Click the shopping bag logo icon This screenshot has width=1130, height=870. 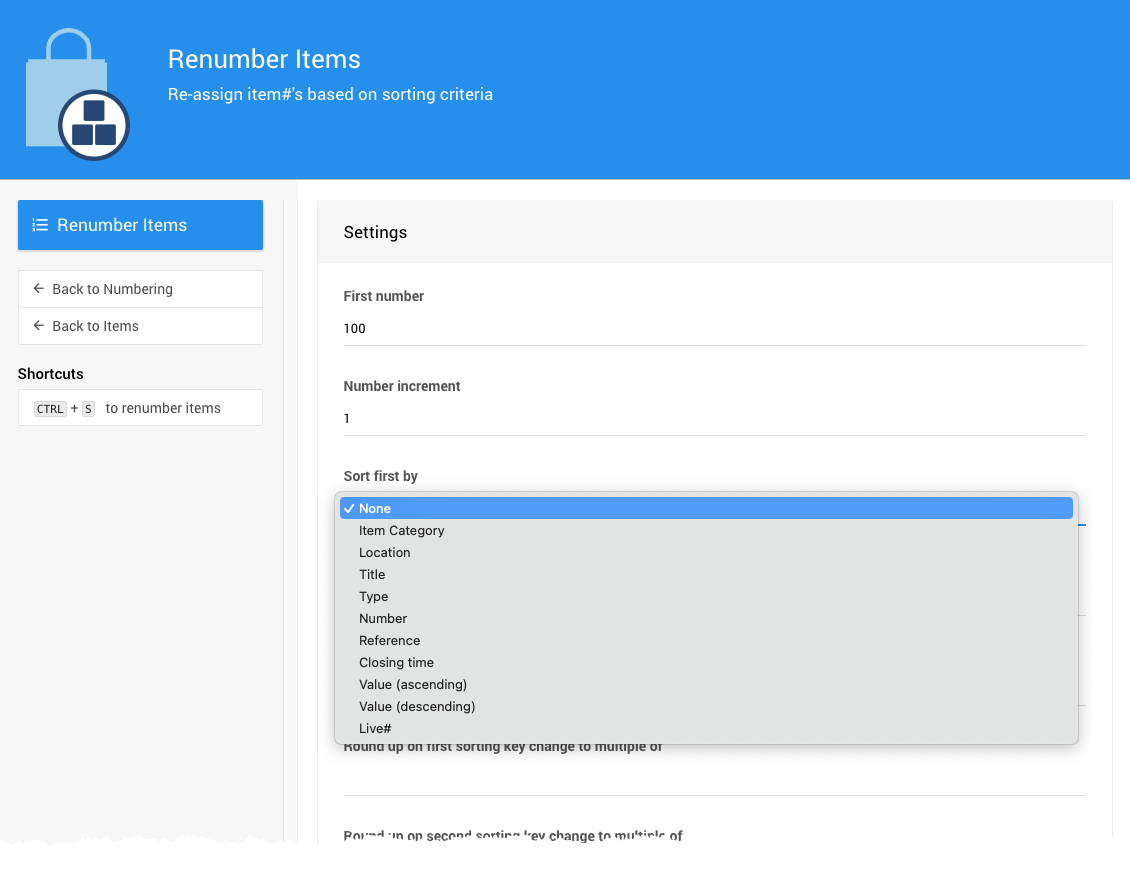click(x=76, y=94)
